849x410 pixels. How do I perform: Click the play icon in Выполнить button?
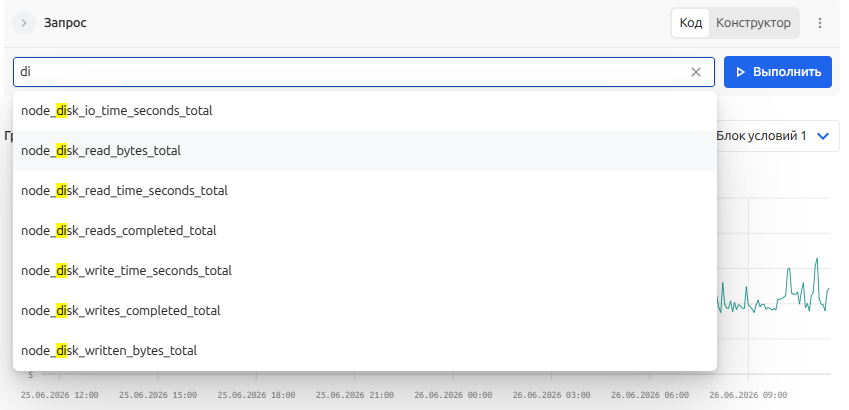coord(741,72)
